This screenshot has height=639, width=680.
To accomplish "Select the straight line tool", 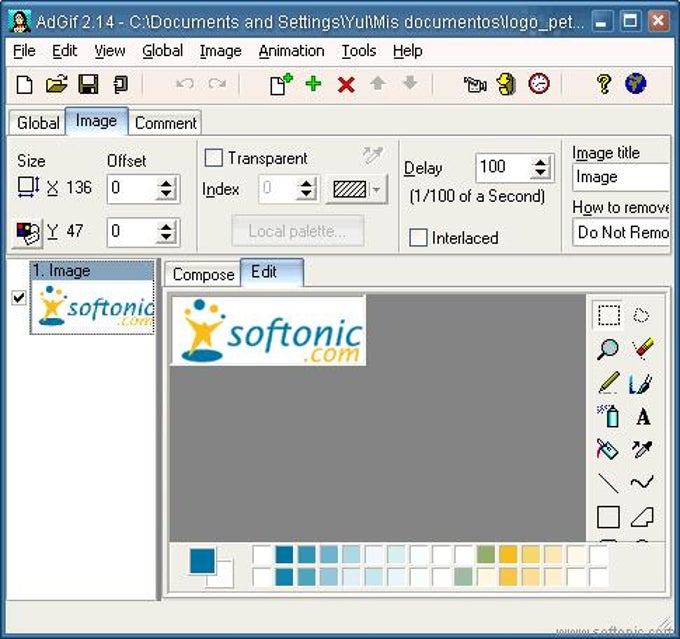I will pyautogui.click(x=608, y=483).
